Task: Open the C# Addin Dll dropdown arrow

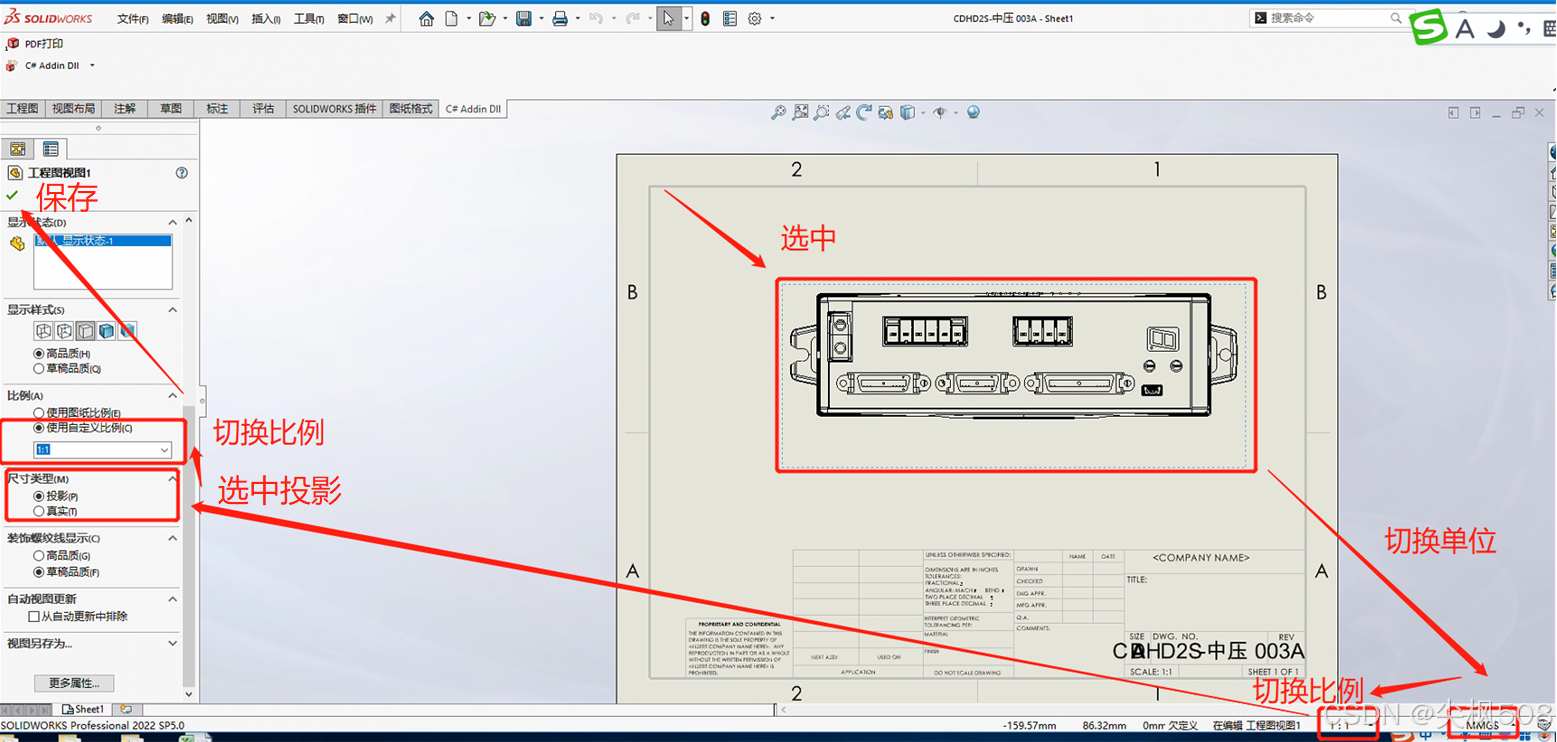Action: pos(92,66)
